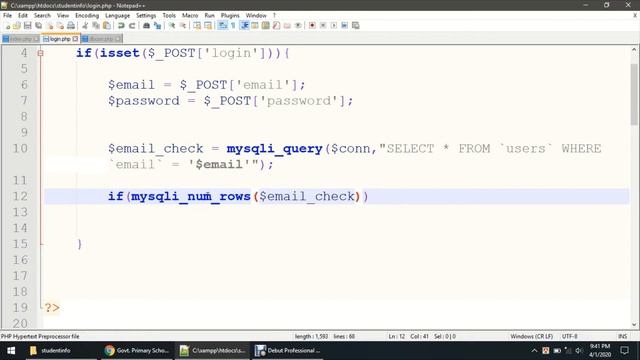Image resolution: width=640 pixels, height=360 pixels.
Task: Click 'Windows (CR LF)' in status bar
Action: pyautogui.click(x=531, y=336)
